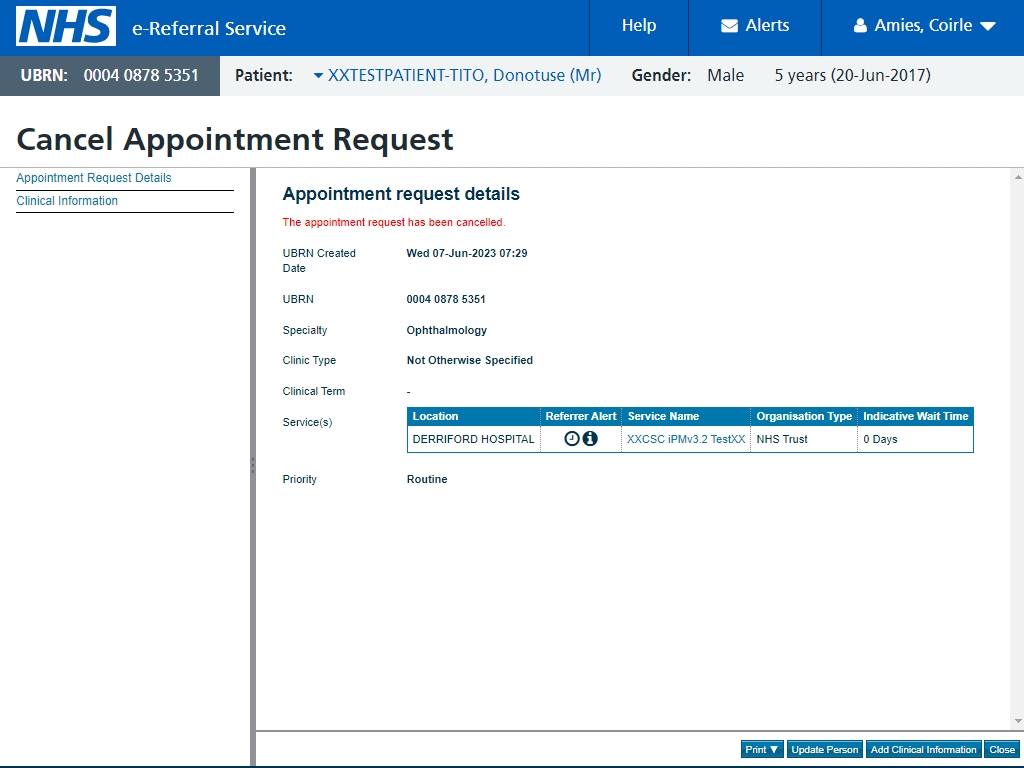The height and width of the screenshot is (768, 1024).
Task: Click the Update Person button
Action: click(824, 750)
